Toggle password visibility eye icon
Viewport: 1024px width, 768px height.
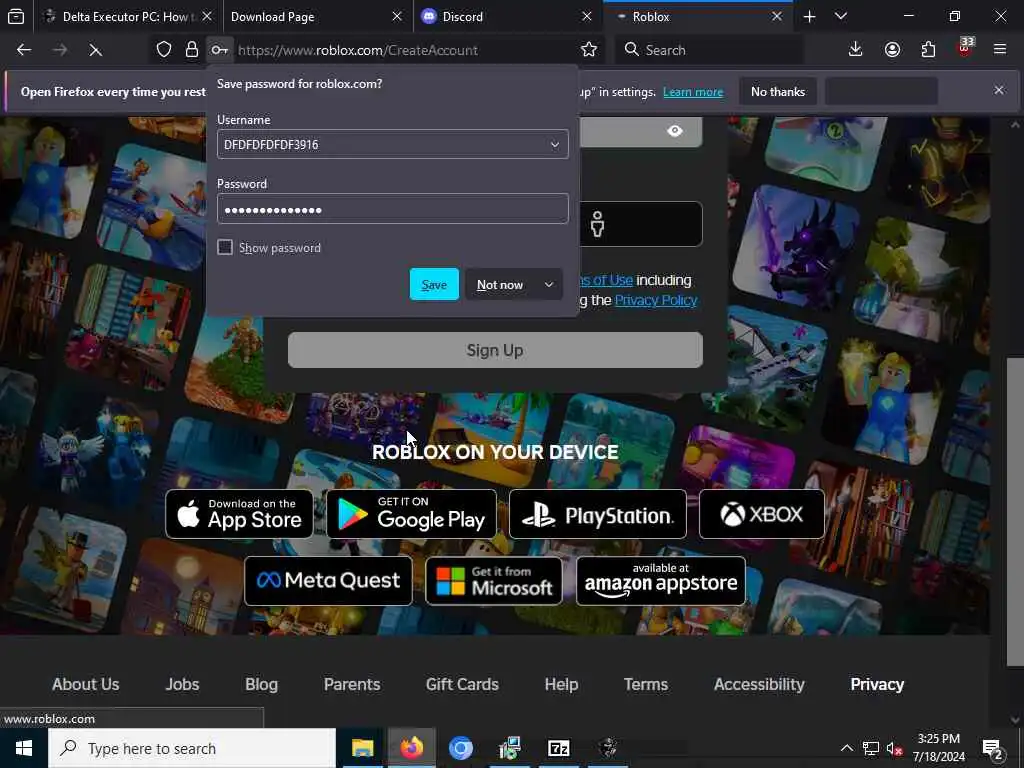coord(675,131)
